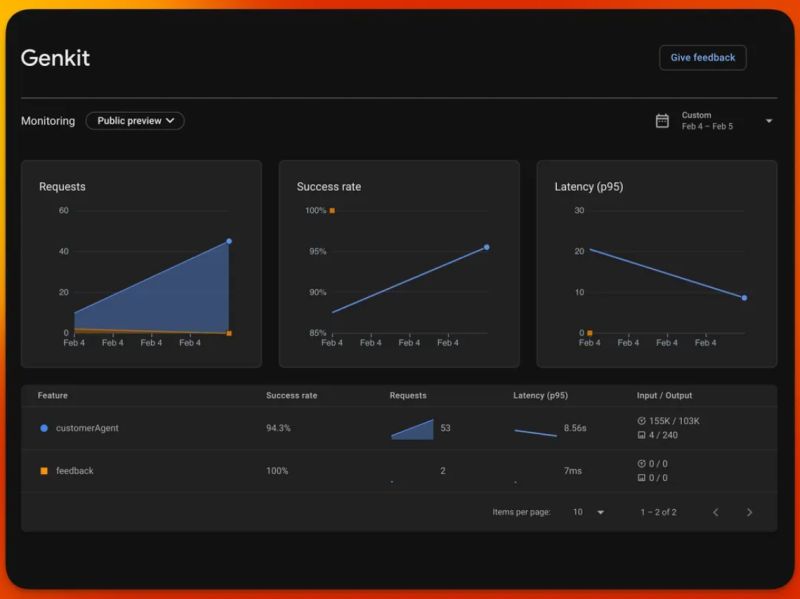Go to the next page arrow

pyautogui.click(x=749, y=512)
